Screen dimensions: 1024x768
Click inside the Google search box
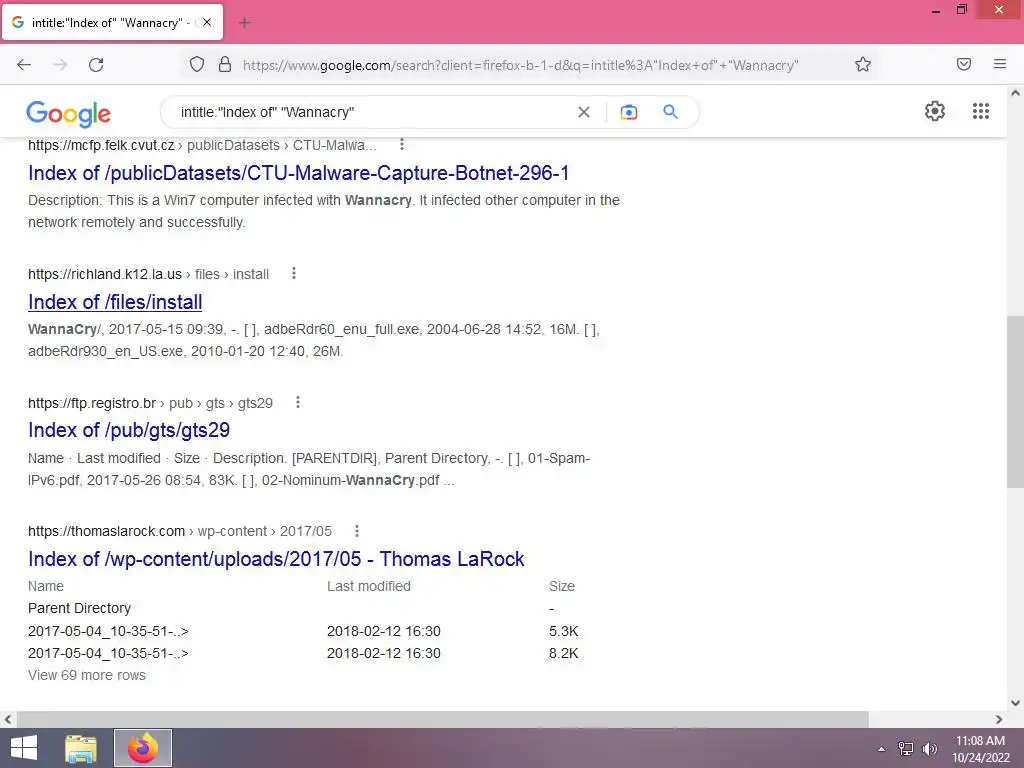[372, 112]
